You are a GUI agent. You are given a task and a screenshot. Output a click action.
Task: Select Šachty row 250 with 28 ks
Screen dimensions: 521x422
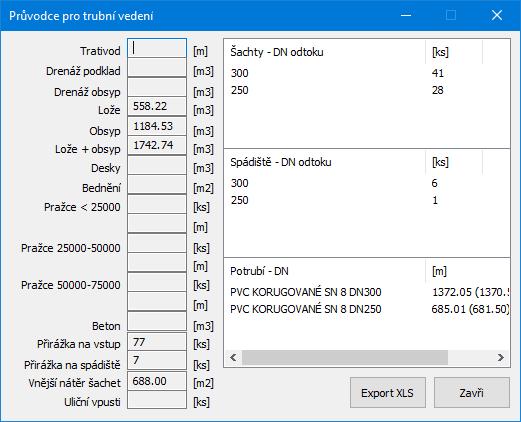[x=367, y=90]
